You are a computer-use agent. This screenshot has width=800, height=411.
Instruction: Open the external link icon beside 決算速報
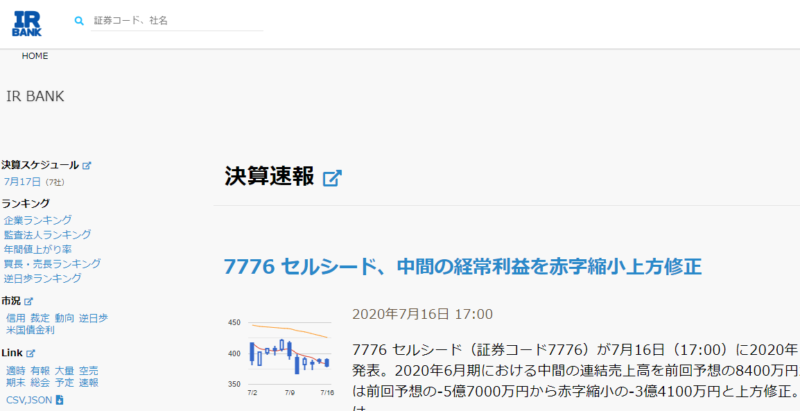click(x=332, y=178)
